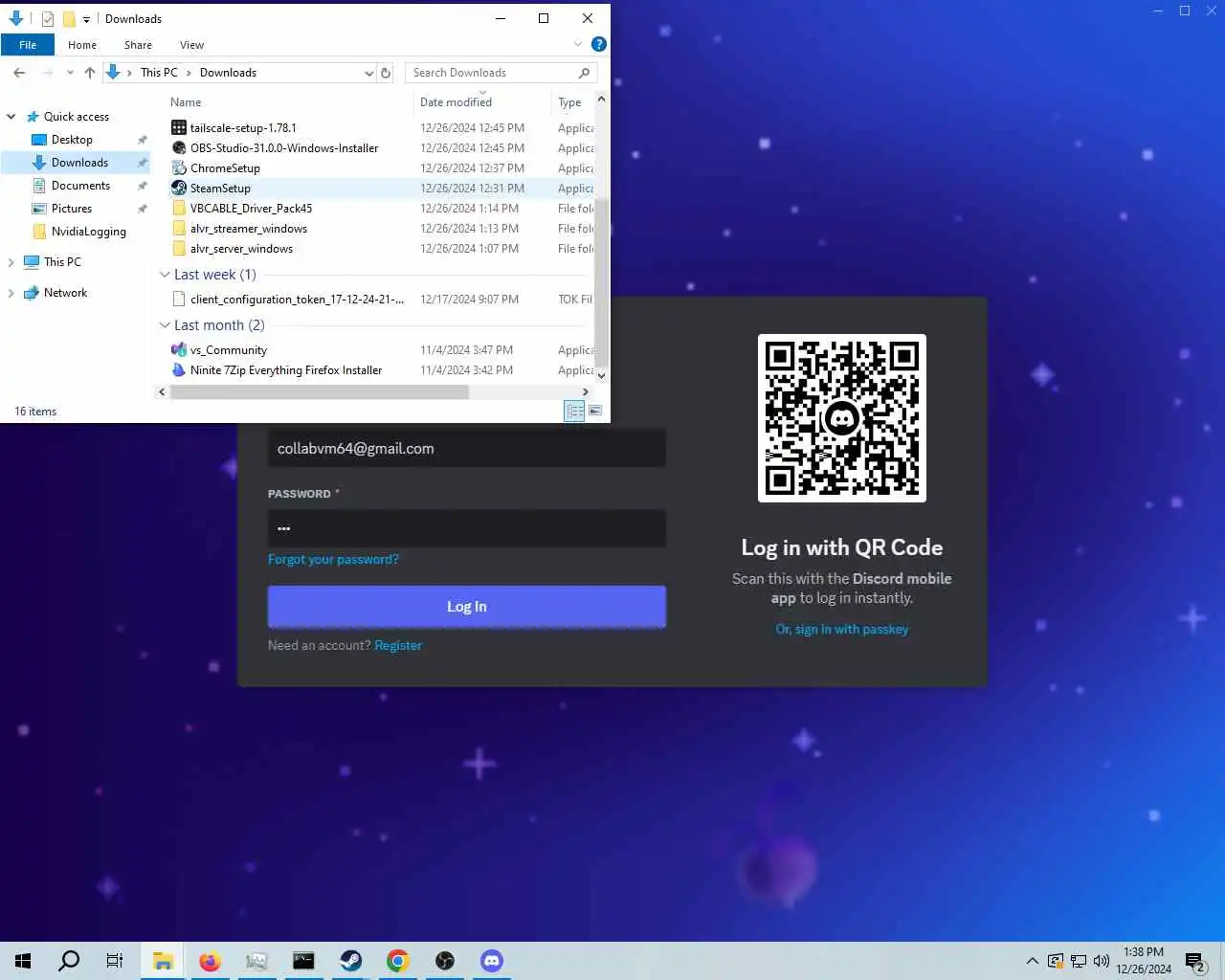Click the horizontal scrollbar in file list
This screenshot has height=980, width=1225.
319,392
